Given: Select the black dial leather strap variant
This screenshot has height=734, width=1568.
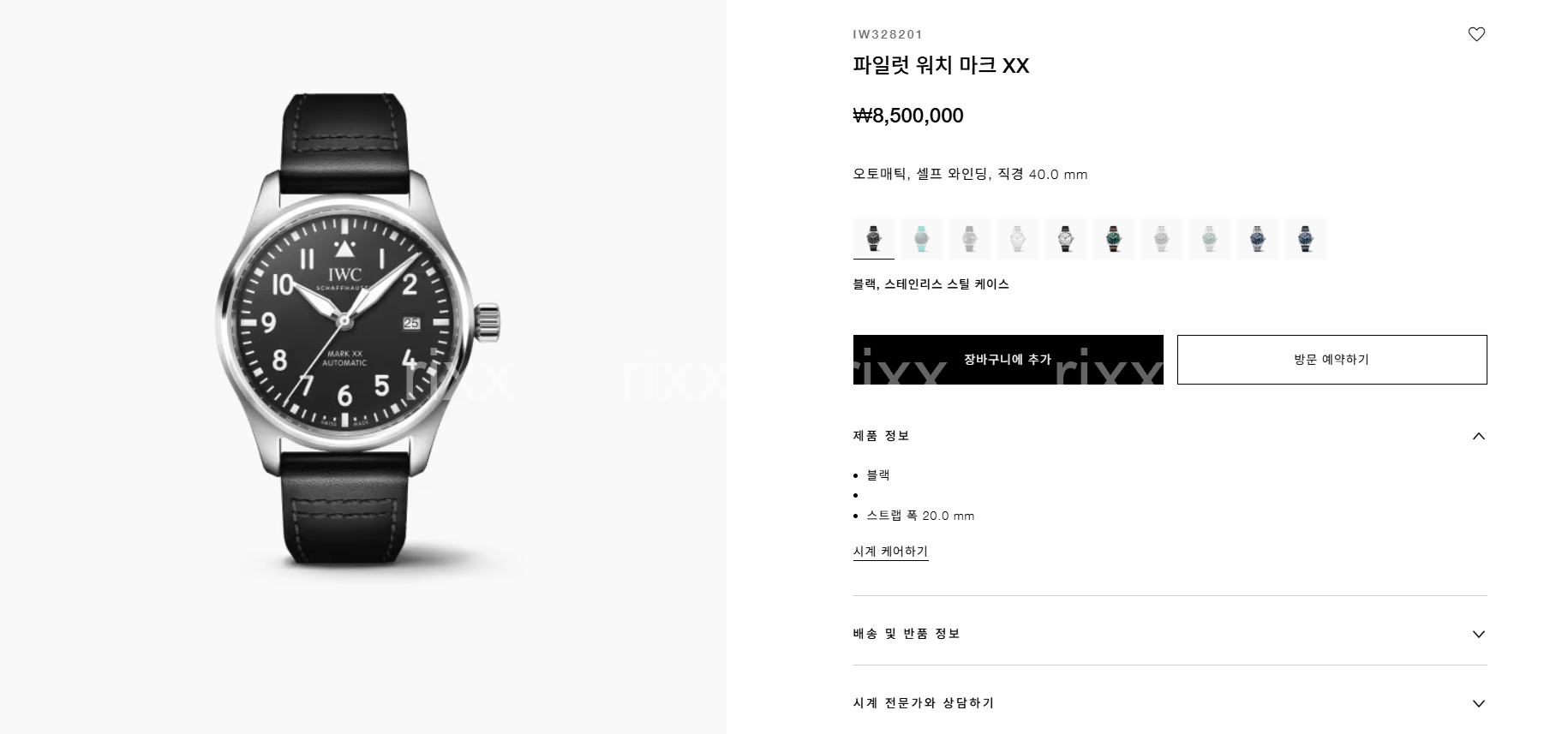Looking at the screenshot, I should point(874,238).
